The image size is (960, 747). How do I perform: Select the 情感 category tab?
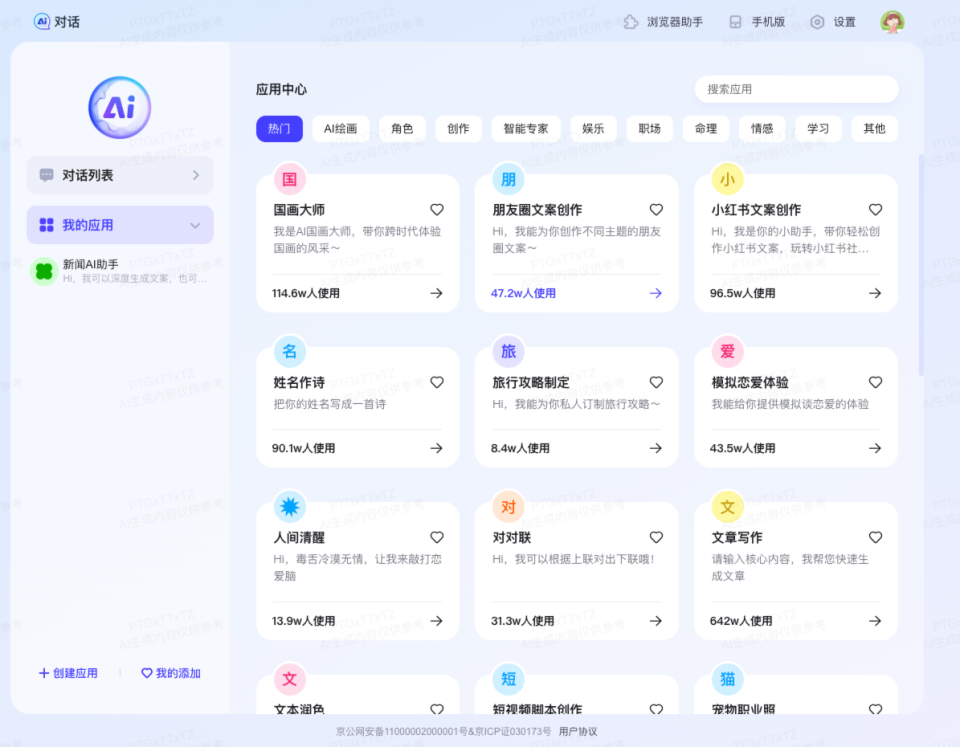(x=762, y=129)
